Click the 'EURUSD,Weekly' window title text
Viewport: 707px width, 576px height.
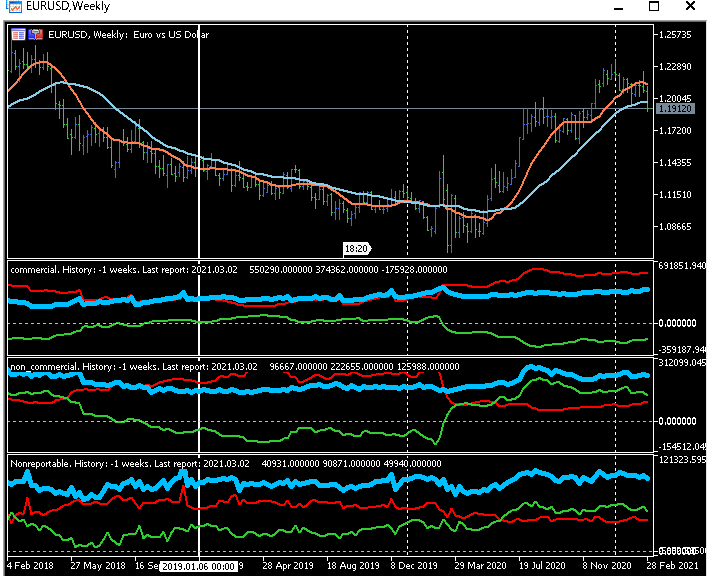68,6
